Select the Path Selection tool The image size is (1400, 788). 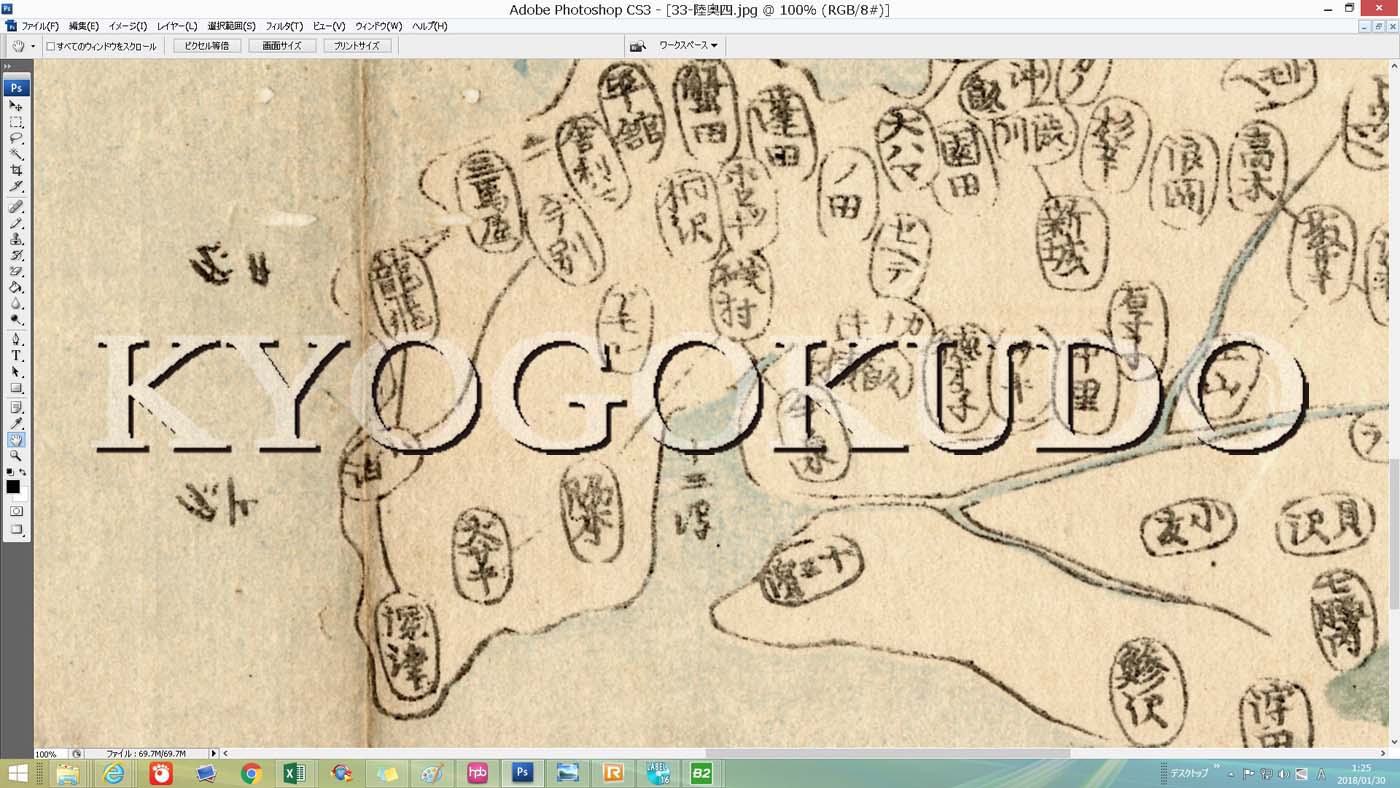[x=16, y=371]
